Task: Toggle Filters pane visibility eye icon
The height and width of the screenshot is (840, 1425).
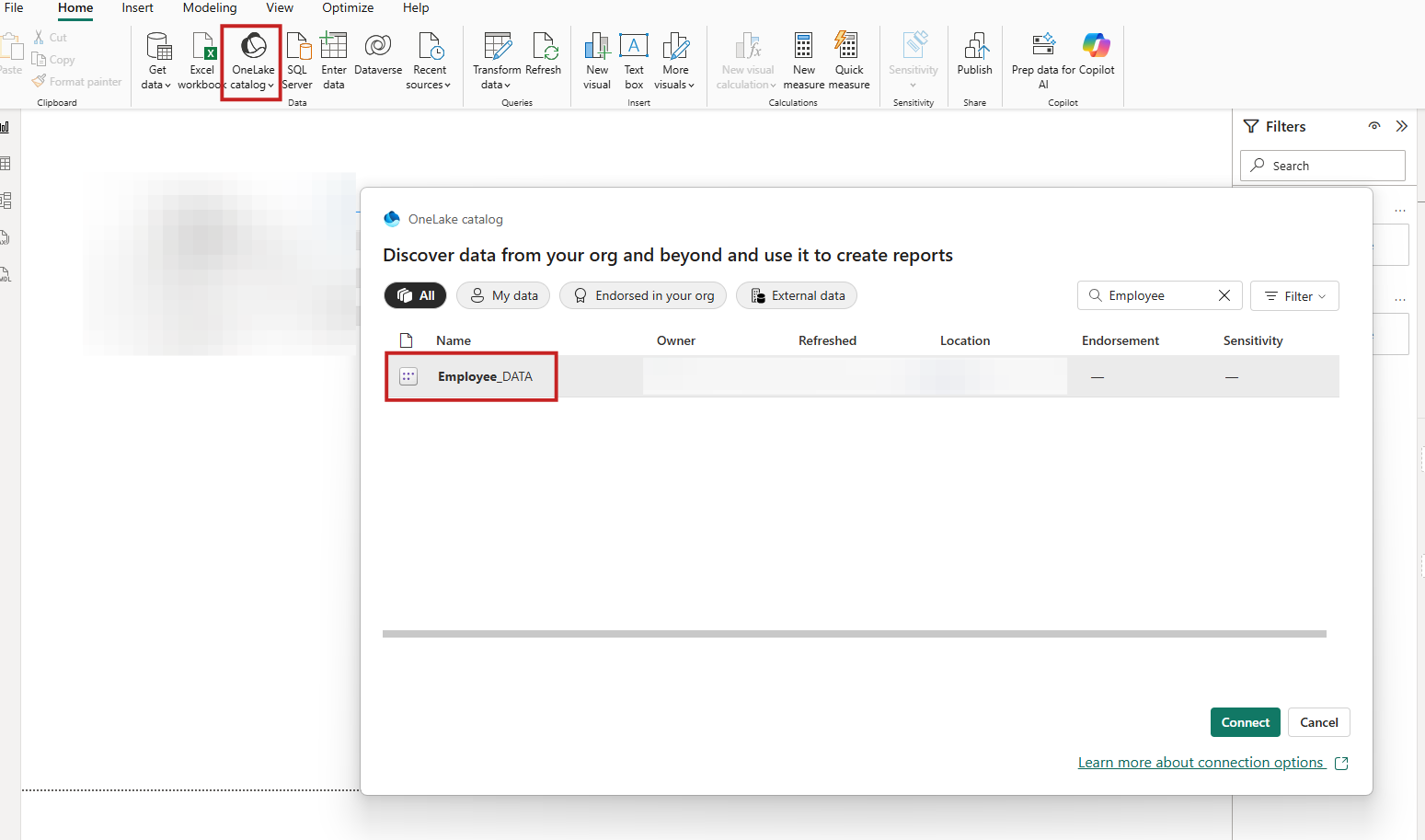Action: click(1374, 126)
